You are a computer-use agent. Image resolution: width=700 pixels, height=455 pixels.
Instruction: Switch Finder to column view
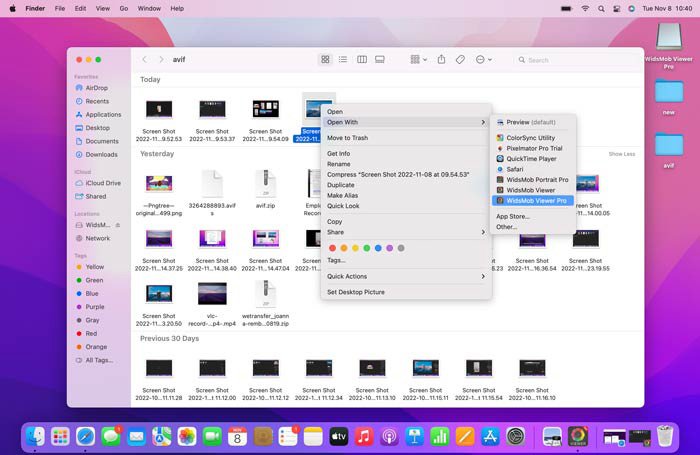click(x=362, y=59)
